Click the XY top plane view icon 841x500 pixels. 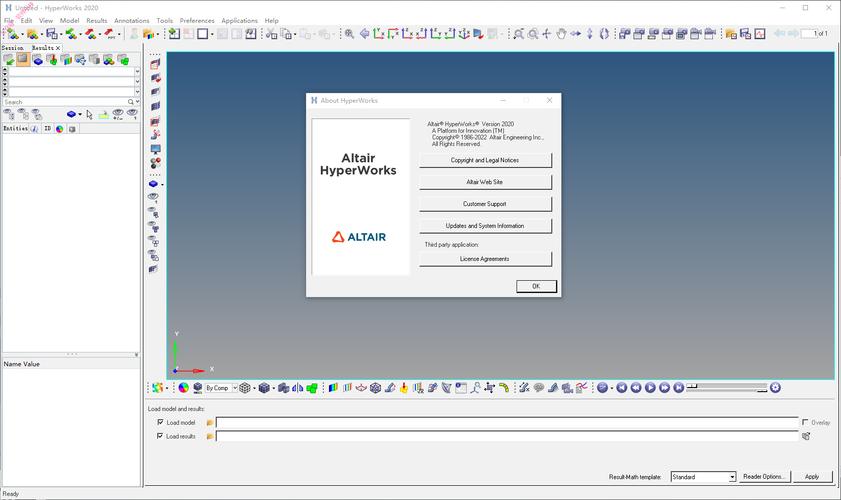[x=379, y=34]
